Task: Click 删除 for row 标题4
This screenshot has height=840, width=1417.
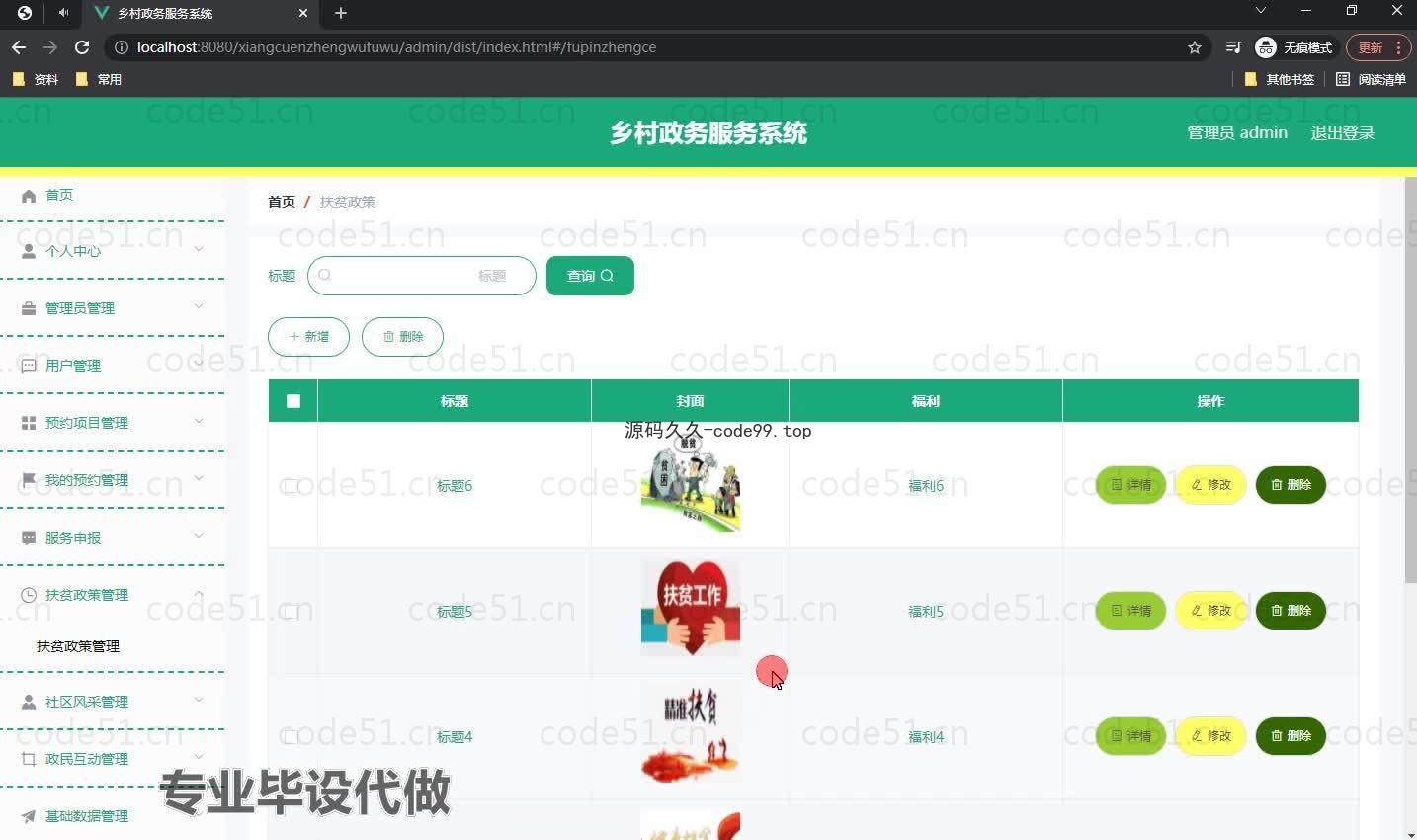Action: [1291, 736]
